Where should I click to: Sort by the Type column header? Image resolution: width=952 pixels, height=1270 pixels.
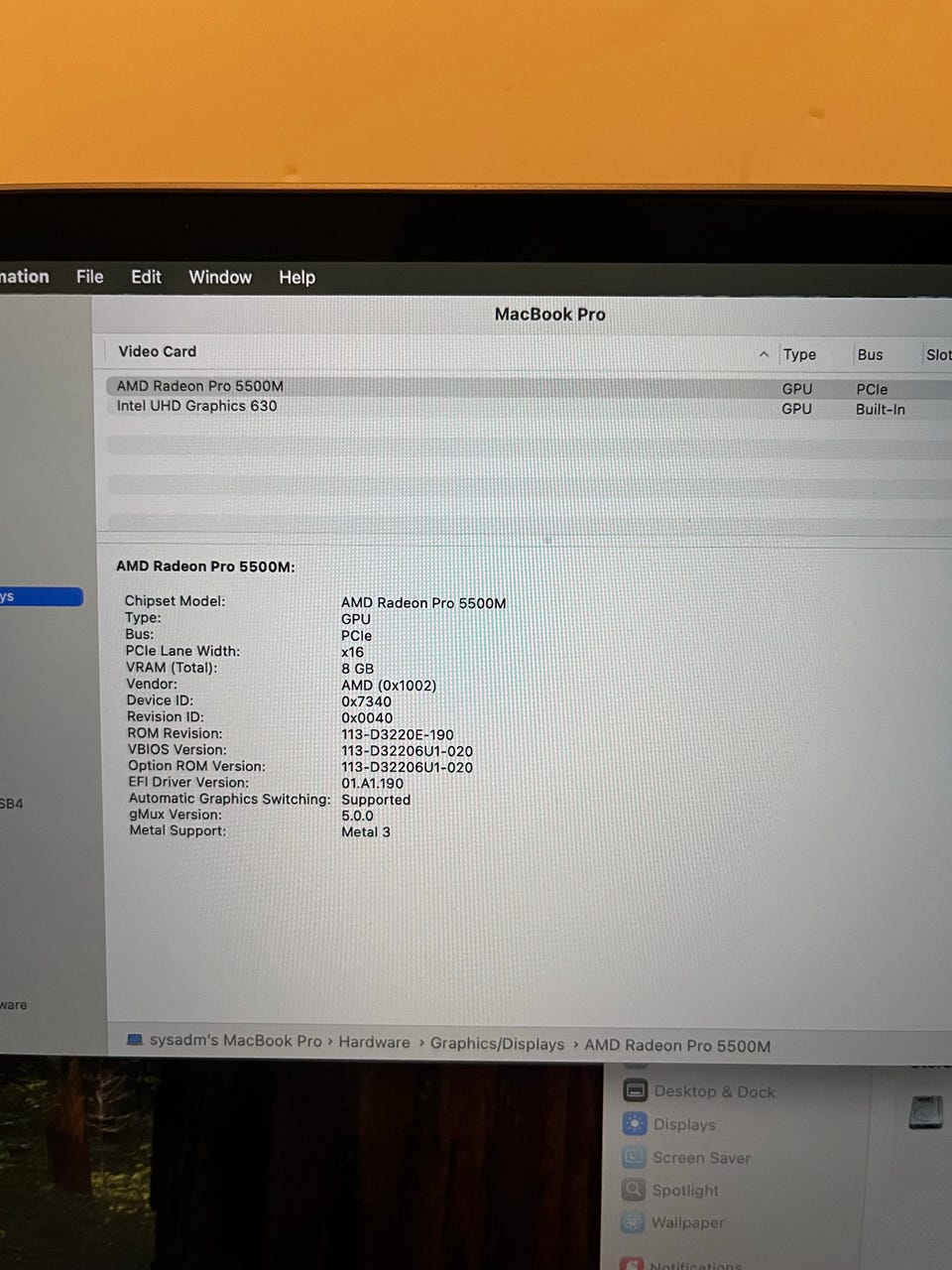click(799, 354)
